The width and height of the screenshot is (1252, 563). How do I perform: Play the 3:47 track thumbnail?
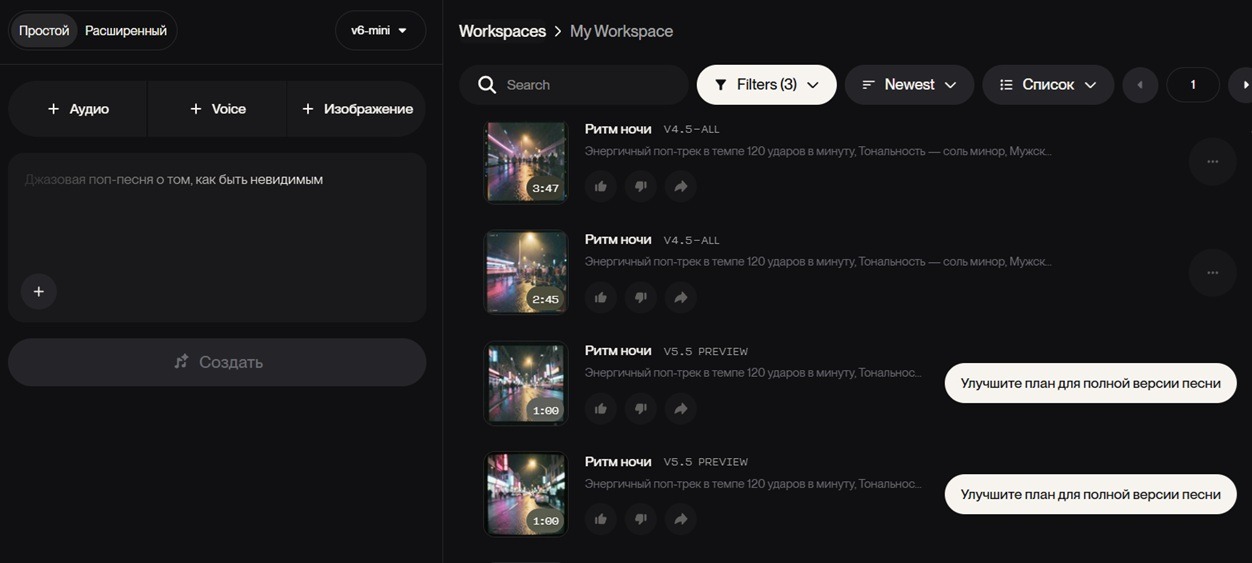(526, 162)
